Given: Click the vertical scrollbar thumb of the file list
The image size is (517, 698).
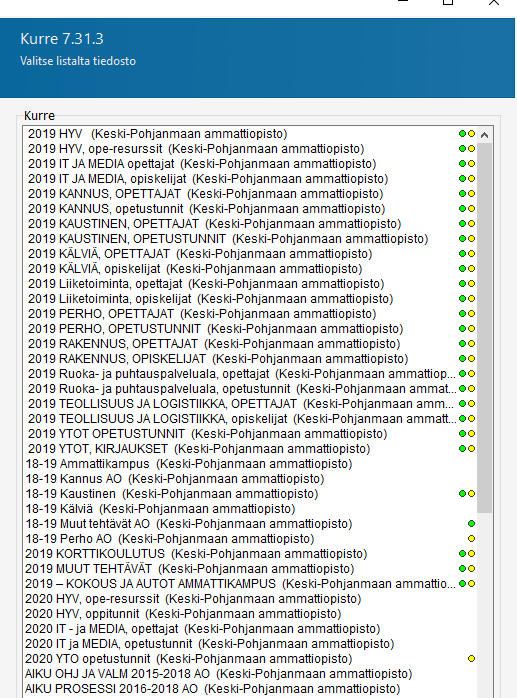Looking at the screenshot, I should pyautogui.click(x=484, y=328).
